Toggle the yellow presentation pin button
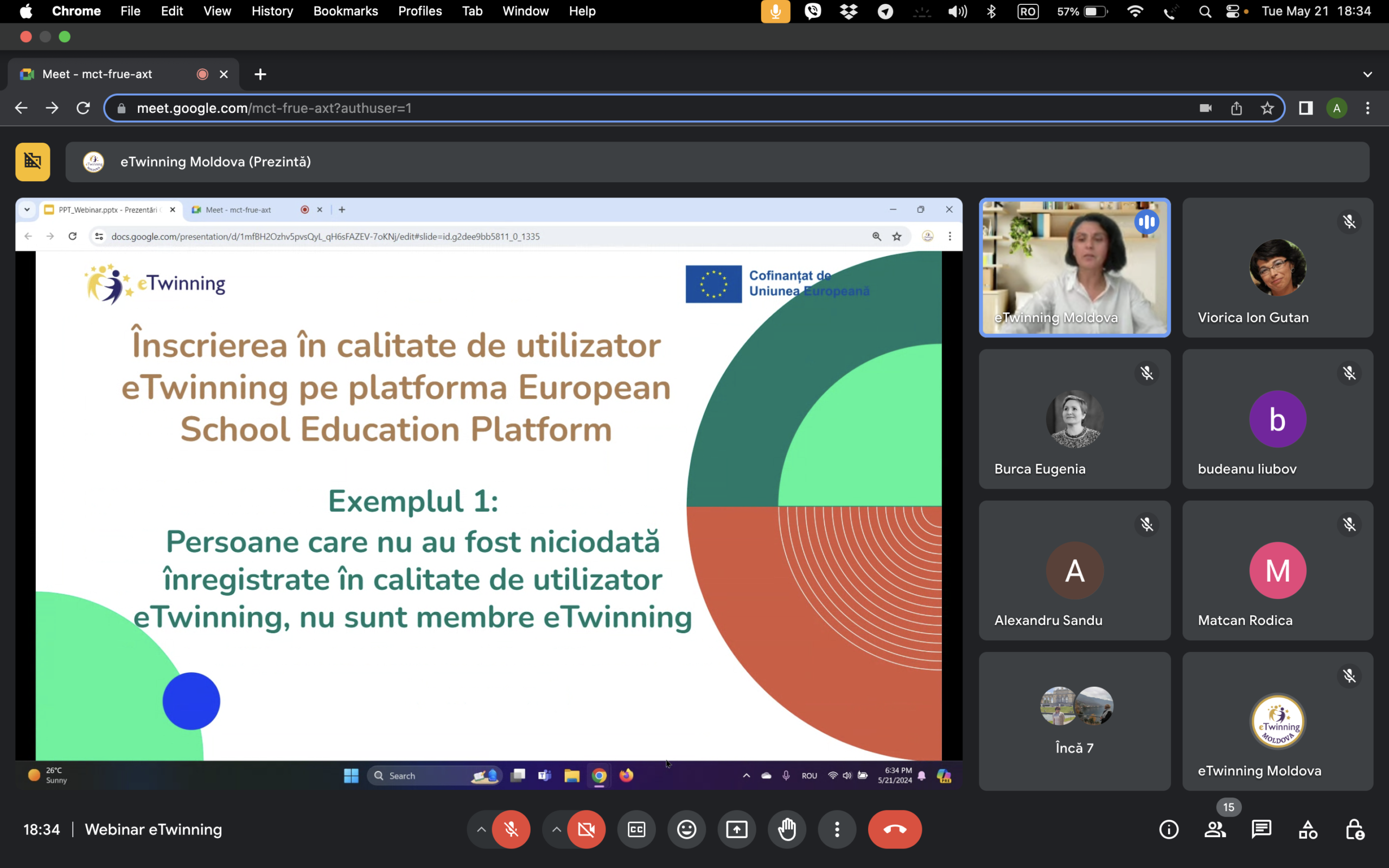Image resolution: width=1389 pixels, height=868 pixels. [x=33, y=162]
